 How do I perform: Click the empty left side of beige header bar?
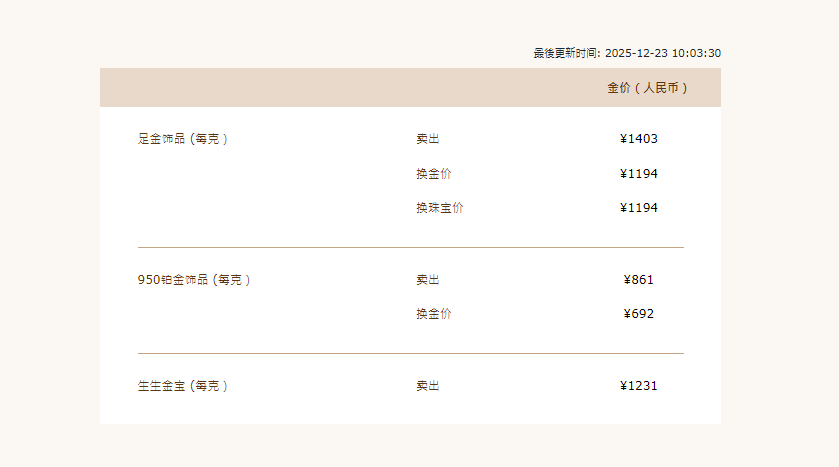click(250, 88)
